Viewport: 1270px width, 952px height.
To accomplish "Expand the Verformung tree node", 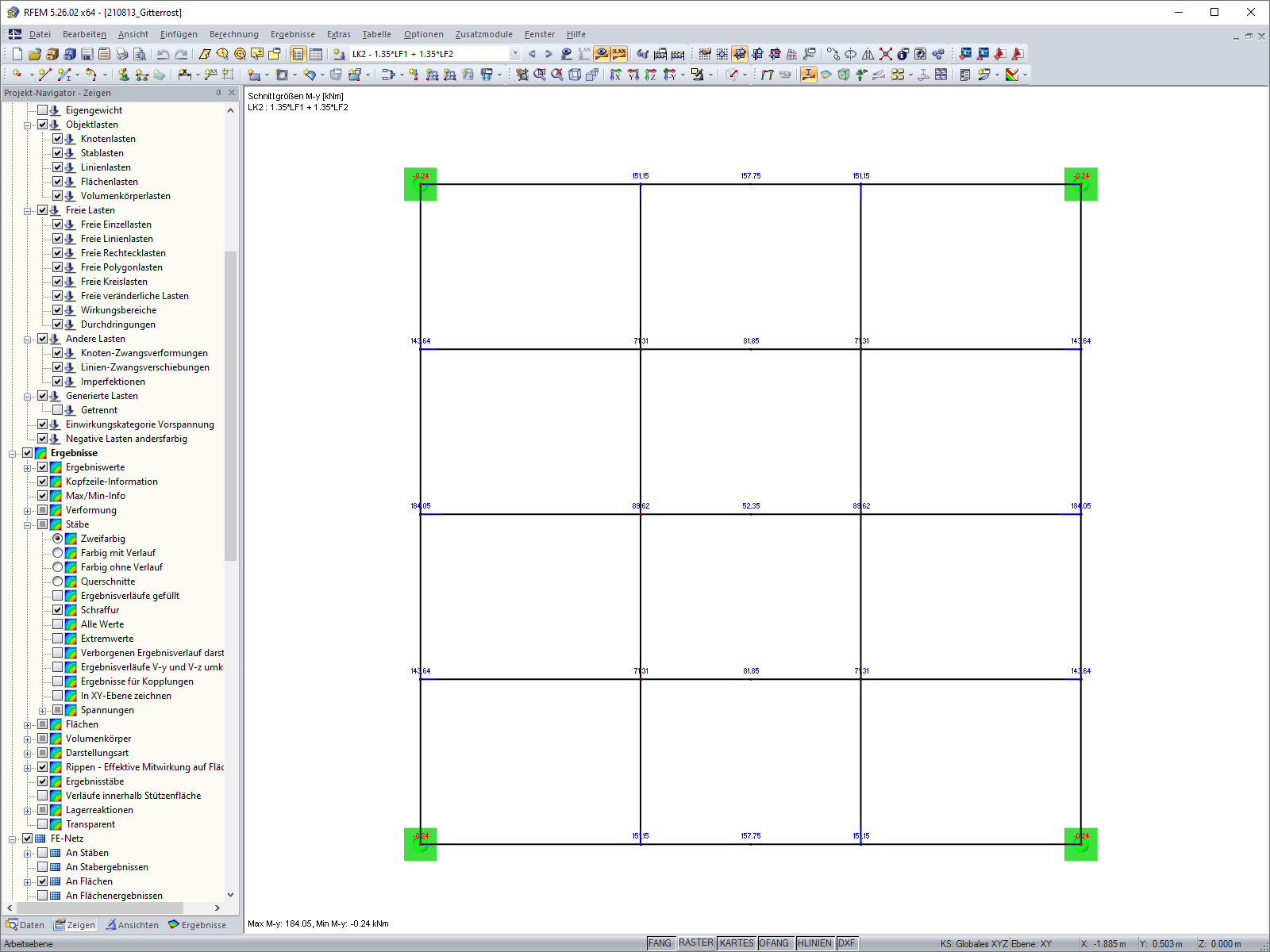I will (x=28, y=511).
